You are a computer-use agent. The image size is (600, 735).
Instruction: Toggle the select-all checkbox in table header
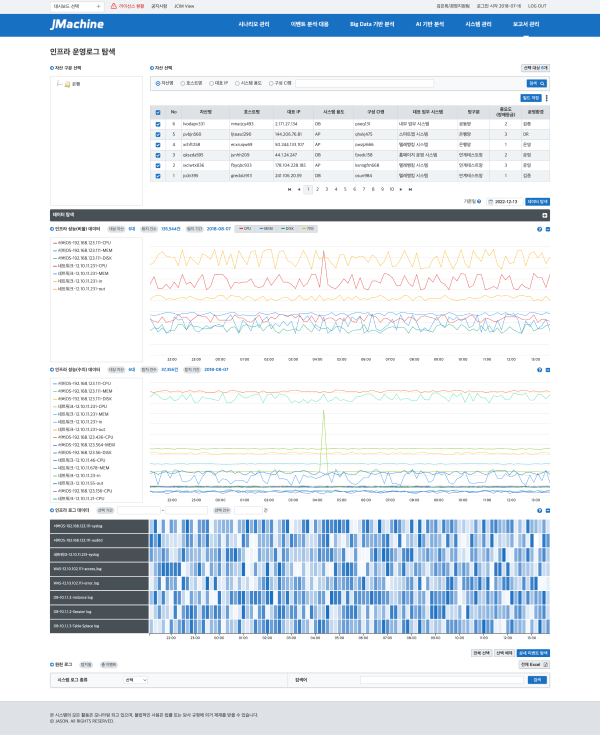158,112
